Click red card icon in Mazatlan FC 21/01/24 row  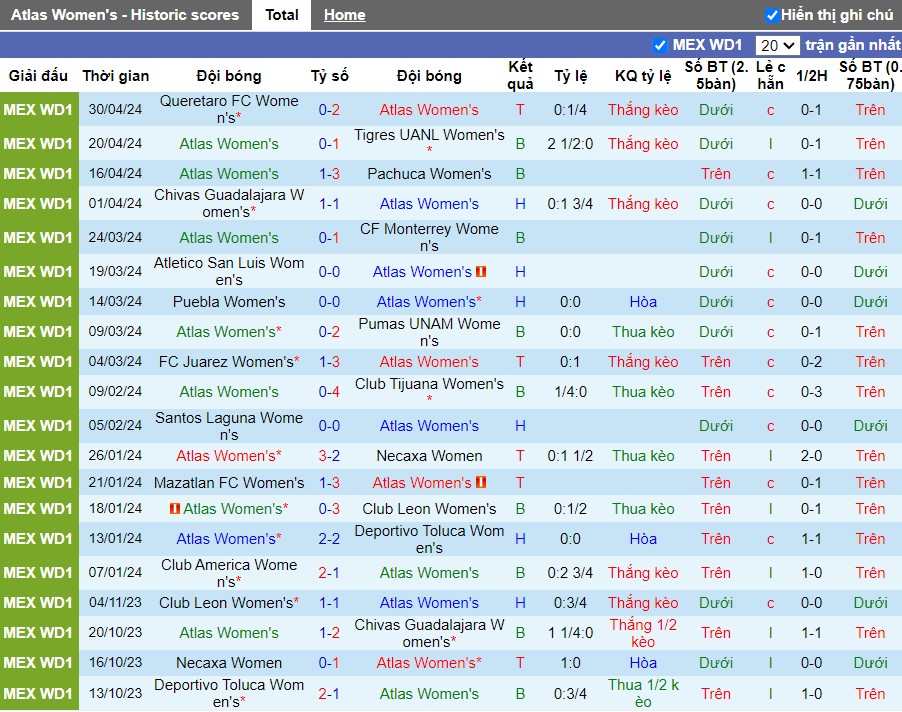tap(481, 483)
